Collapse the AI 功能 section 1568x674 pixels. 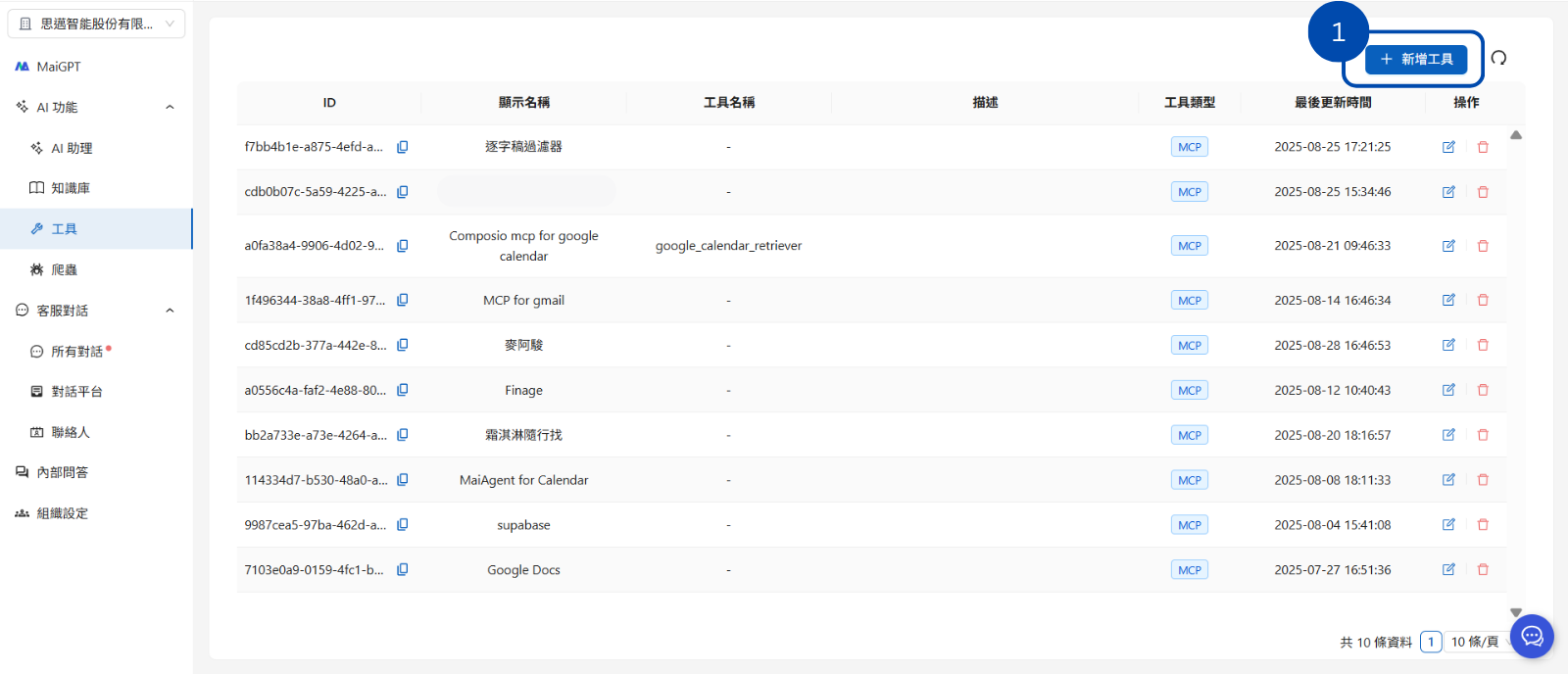[170, 107]
